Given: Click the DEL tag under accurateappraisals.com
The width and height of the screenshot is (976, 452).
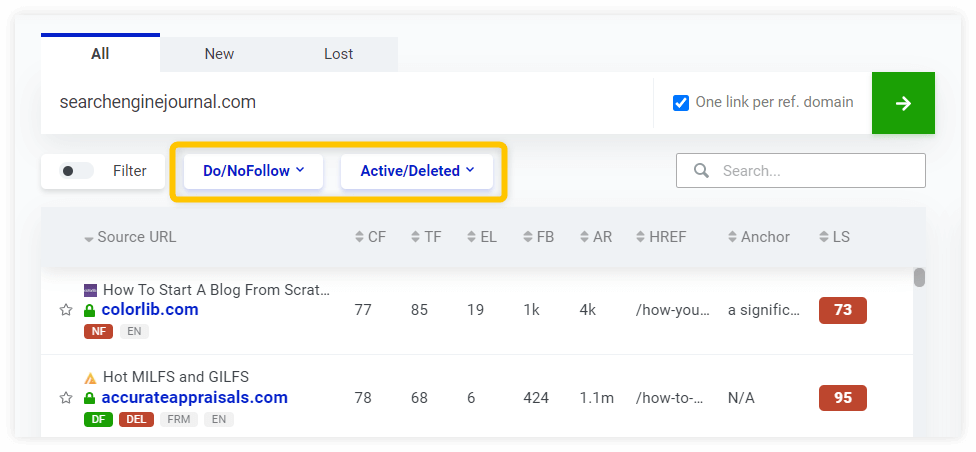Looking at the screenshot, I should pyautogui.click(x=136, y=420).
